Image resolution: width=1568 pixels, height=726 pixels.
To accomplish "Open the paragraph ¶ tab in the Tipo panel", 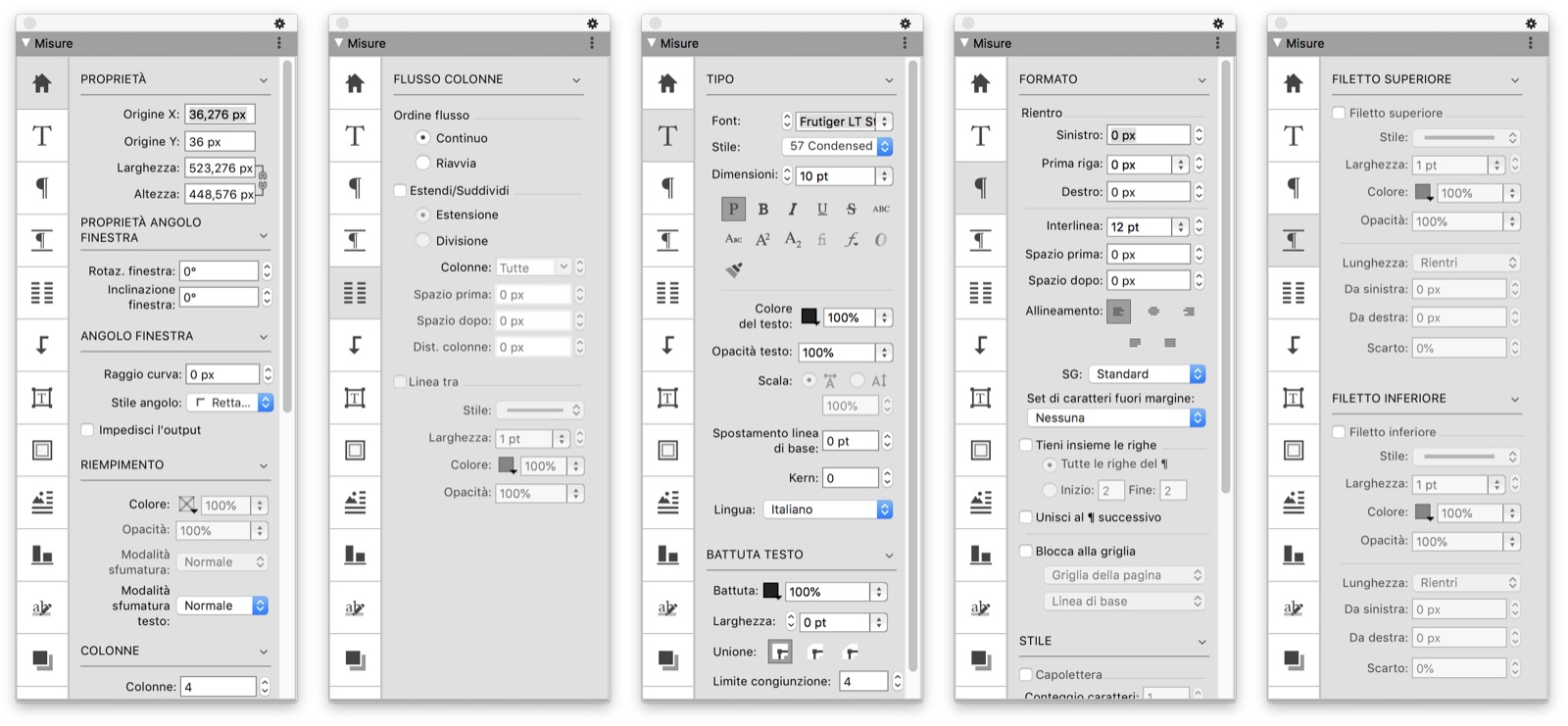I will click(x=667, y=188).
